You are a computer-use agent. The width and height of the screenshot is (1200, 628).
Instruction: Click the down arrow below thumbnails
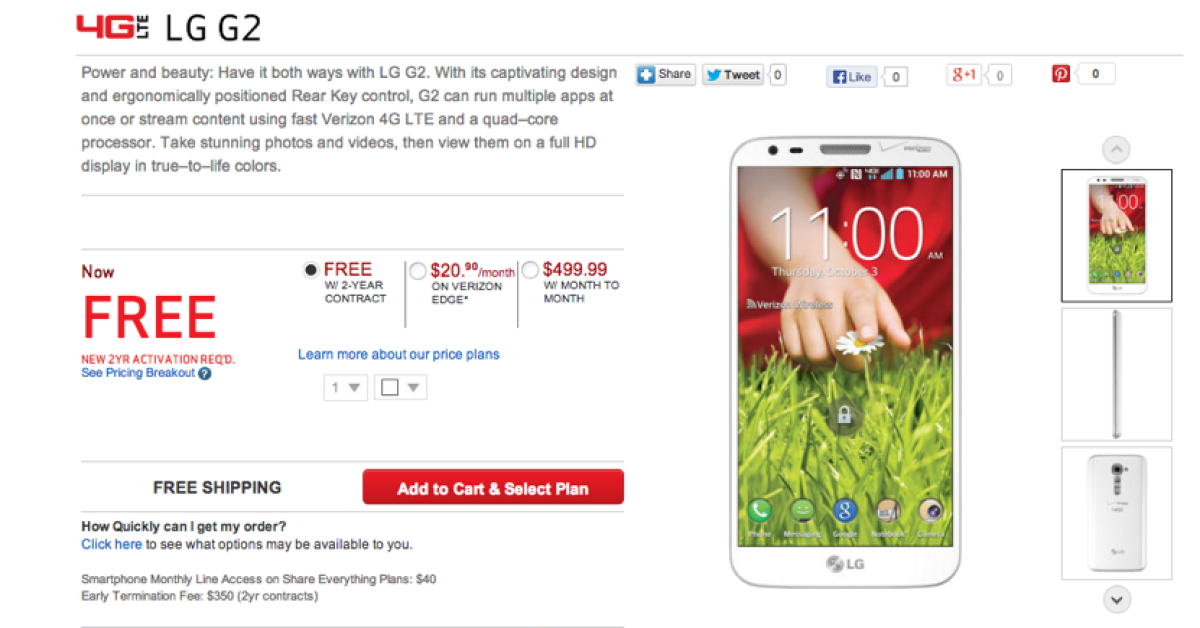pos(1116,600)
